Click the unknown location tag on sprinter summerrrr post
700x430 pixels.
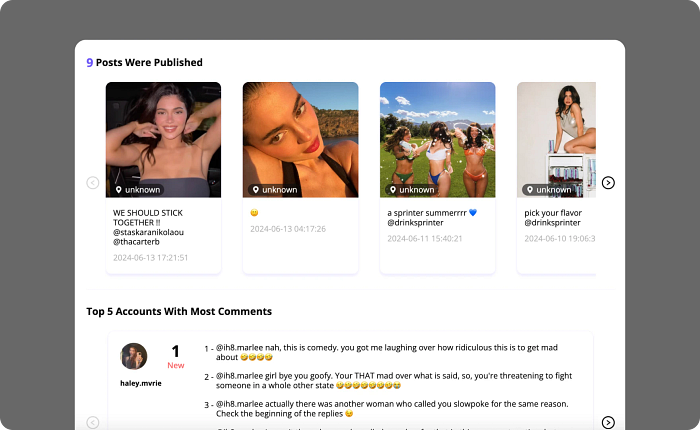click(x=412, y=190)
